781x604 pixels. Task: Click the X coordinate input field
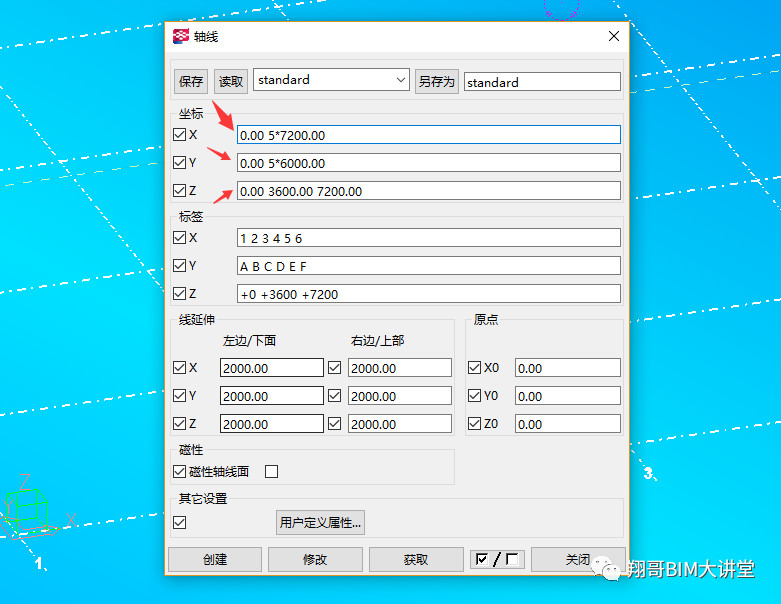(428, 135)
